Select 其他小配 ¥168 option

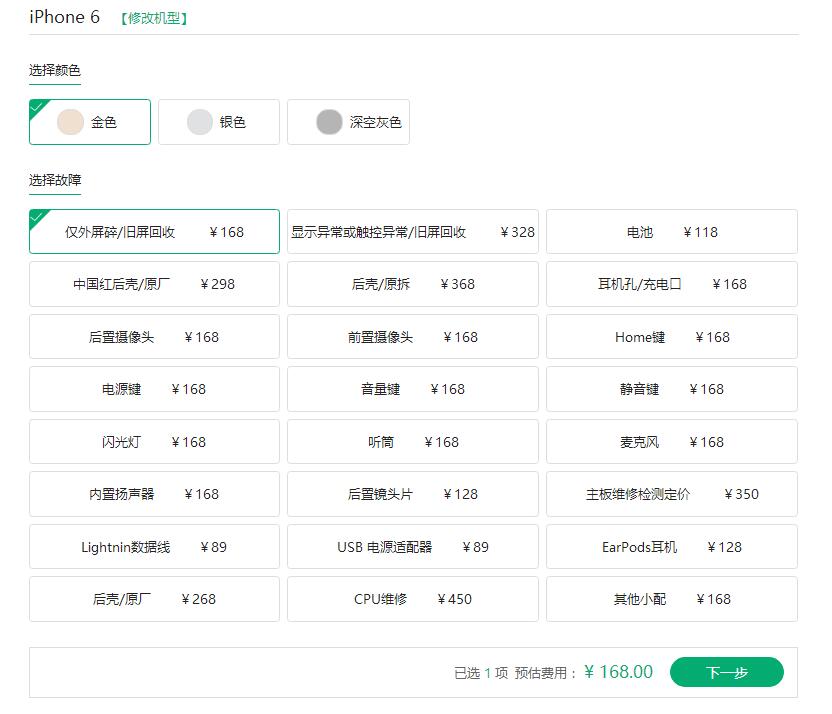click(672, 599)
